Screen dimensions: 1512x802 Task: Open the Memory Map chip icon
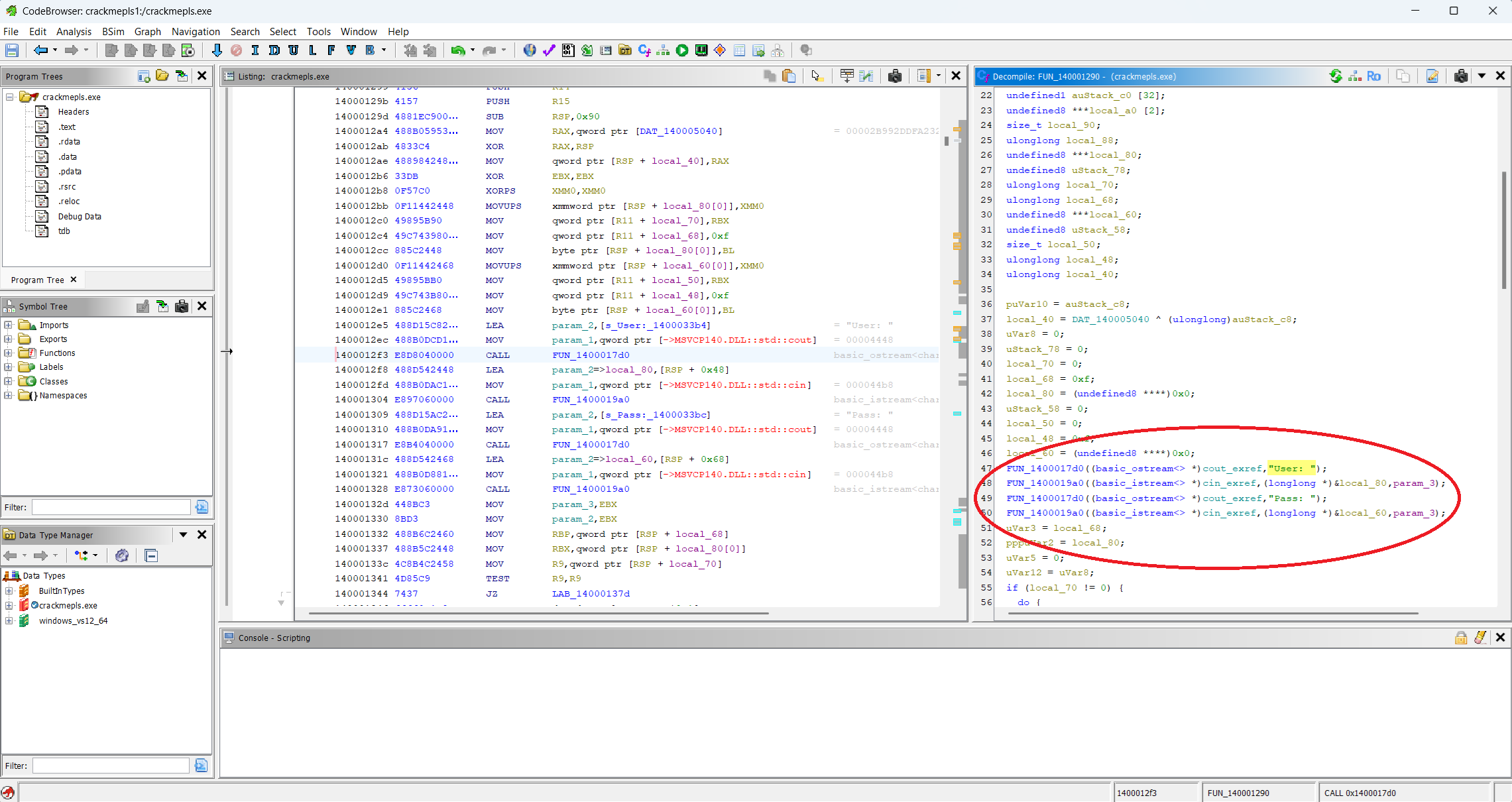[x=701, y=50]
